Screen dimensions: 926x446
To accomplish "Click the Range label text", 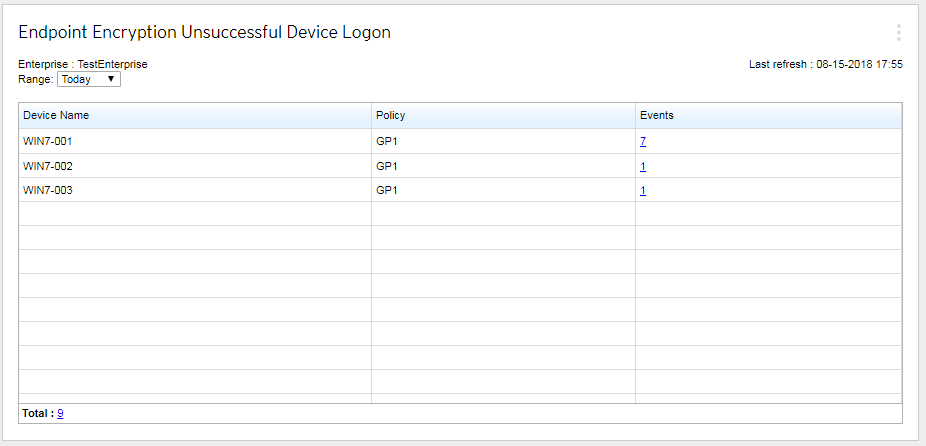I will click(35, 79).
